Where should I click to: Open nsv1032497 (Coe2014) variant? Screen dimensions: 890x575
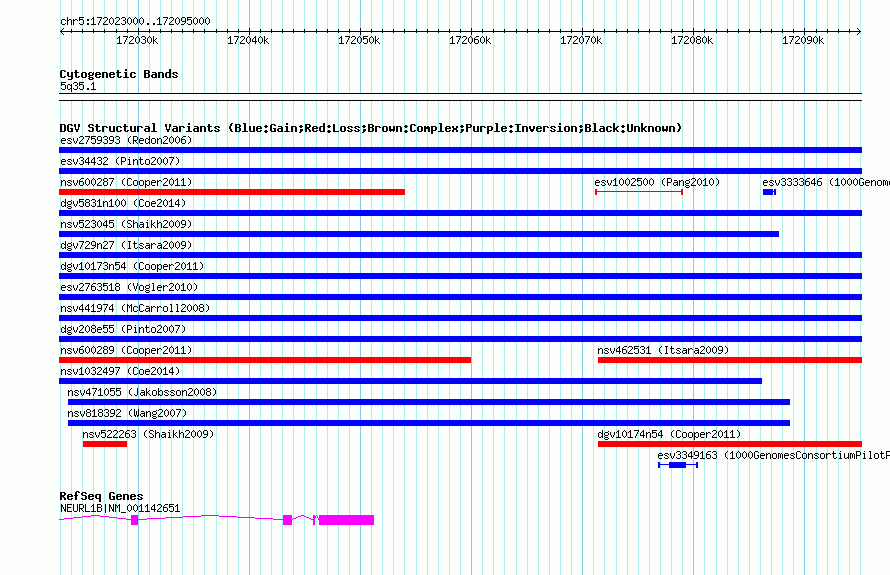pyautogui.click(x=120, y=371)
